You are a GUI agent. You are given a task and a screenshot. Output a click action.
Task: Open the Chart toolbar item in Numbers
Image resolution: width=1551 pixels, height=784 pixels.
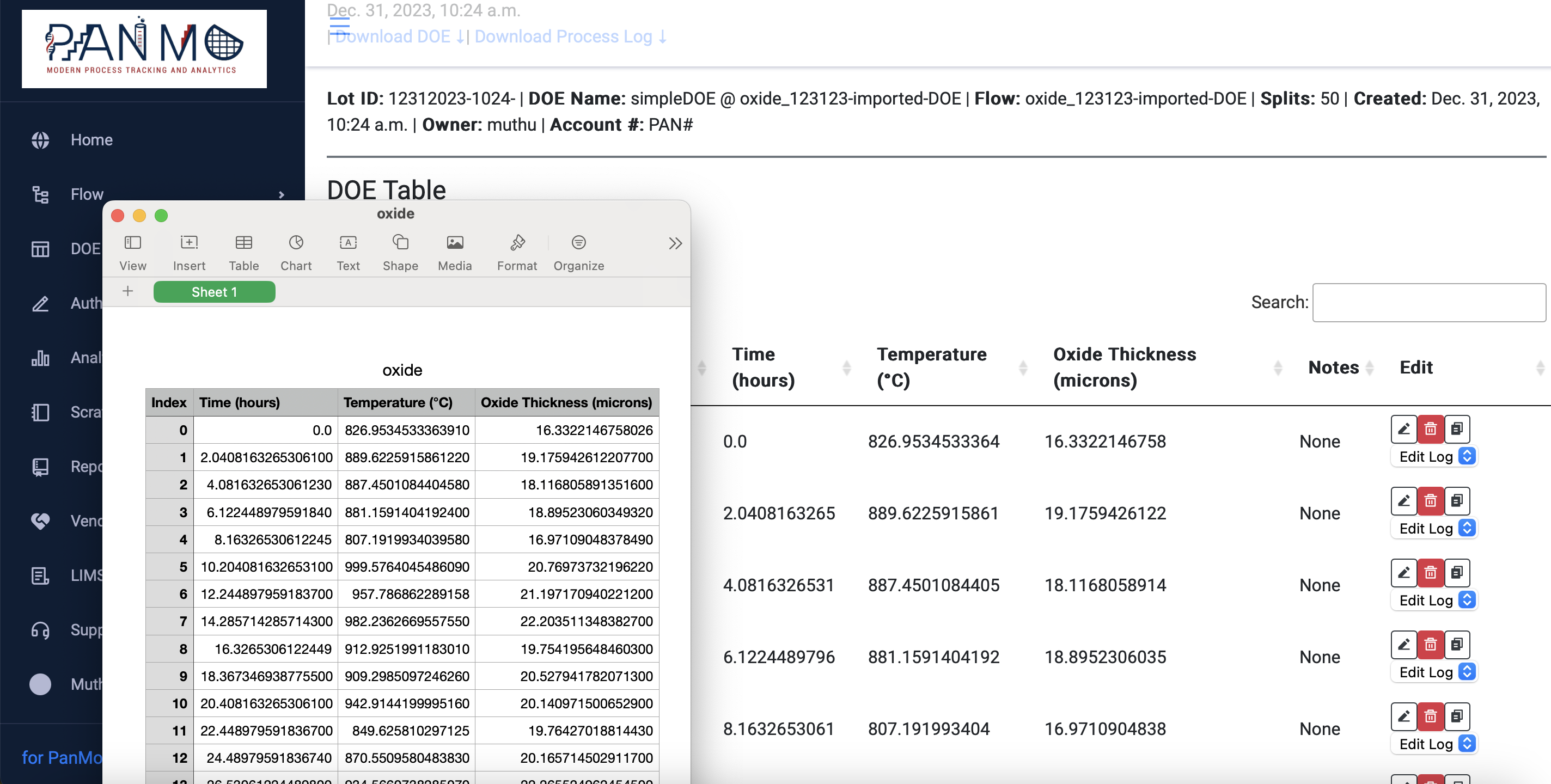tap(296, 253)
